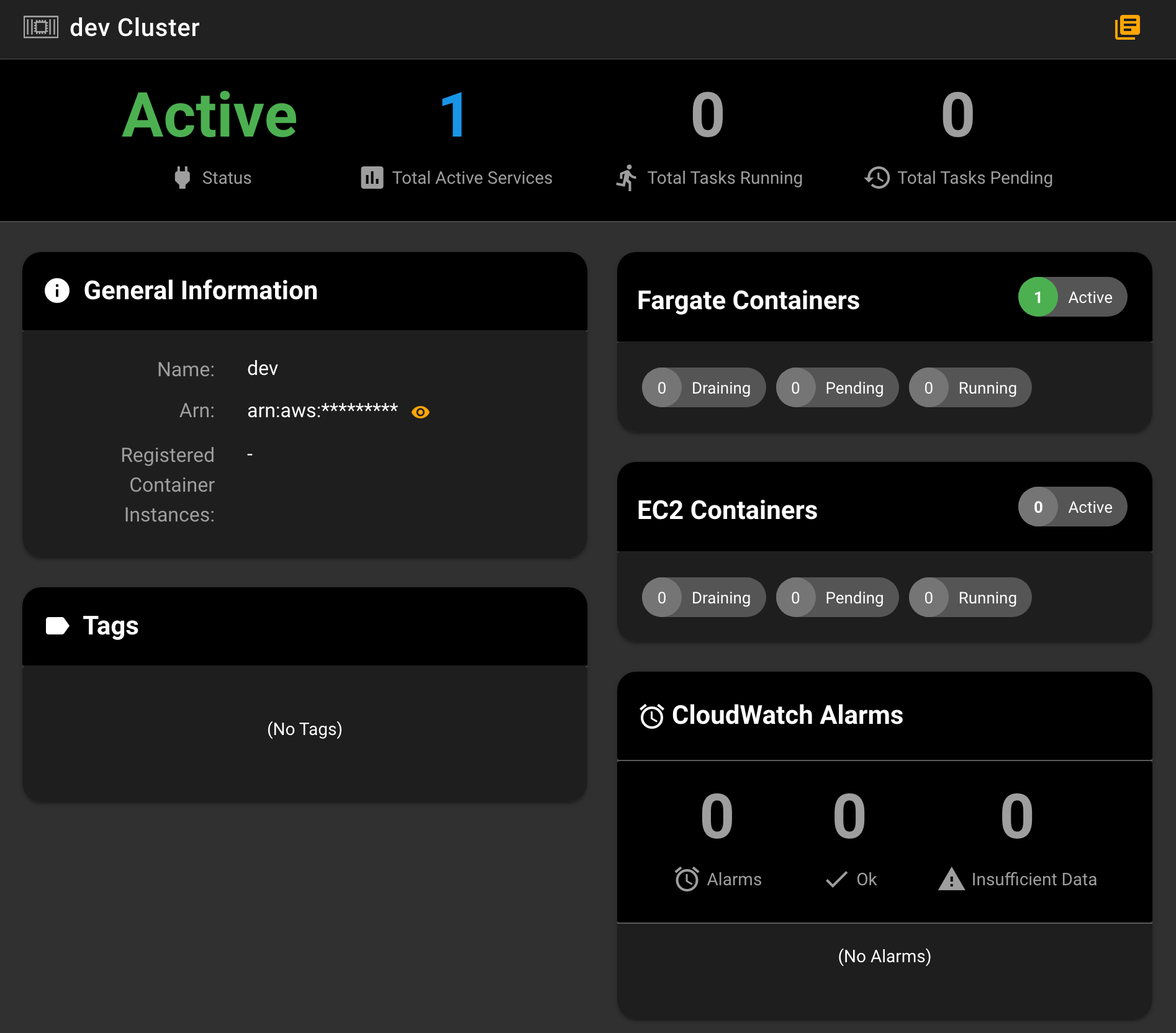
Task: Click the Fargate Containers heading
Action: 748,300
